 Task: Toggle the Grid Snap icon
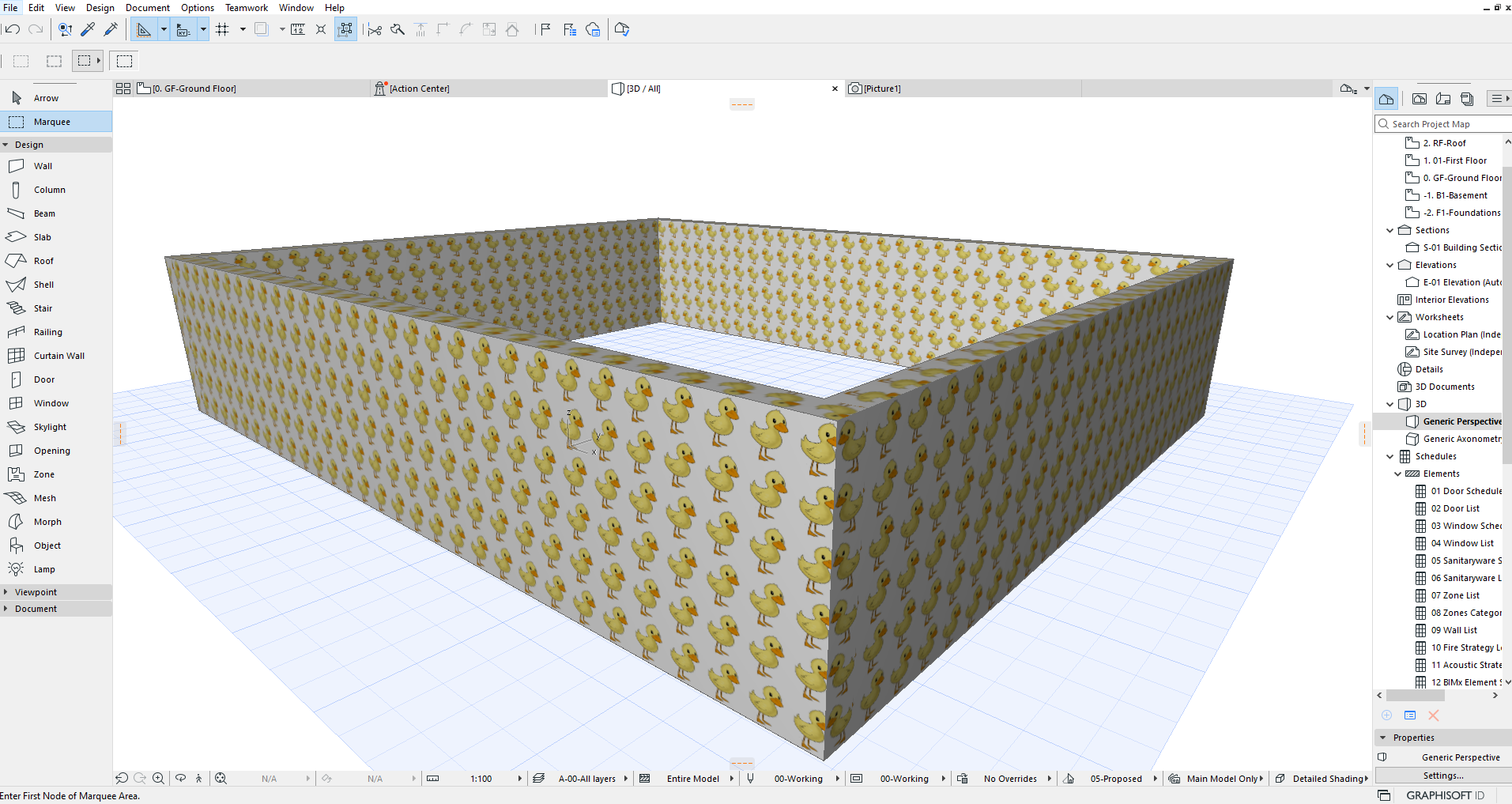[223, 29]
